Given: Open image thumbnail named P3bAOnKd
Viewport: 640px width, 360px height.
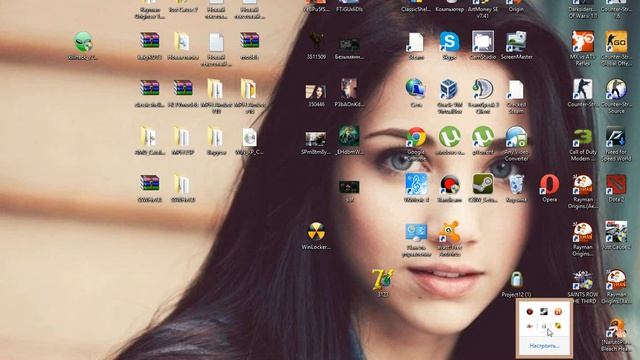Looking at the screenshot, I should (x=349, y=89).
